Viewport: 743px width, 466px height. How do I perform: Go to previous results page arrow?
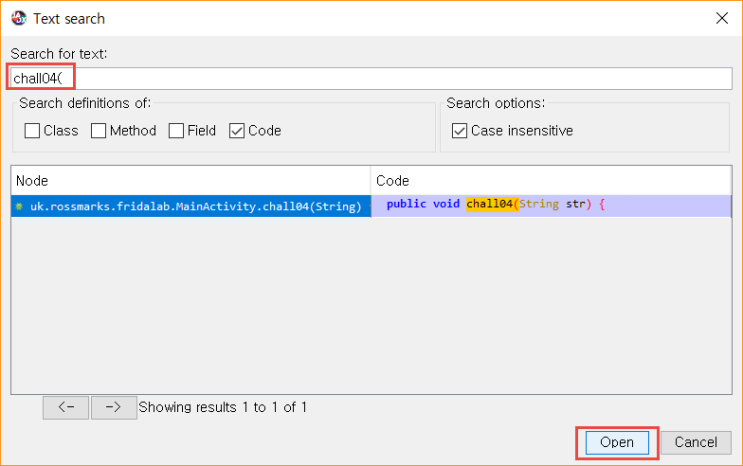coord(66,408)
